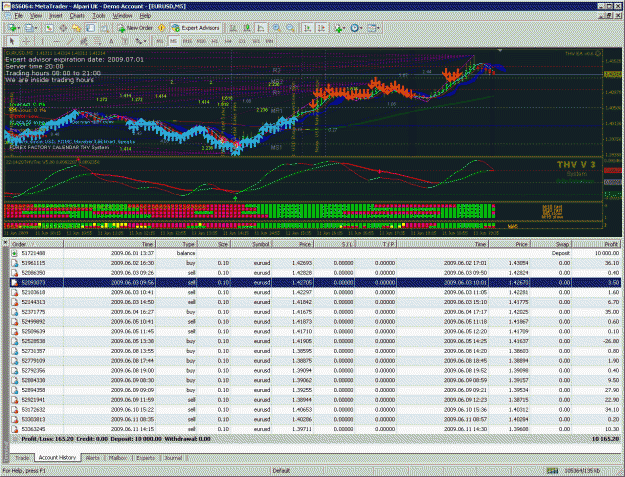Select order 52371775 buy row
Image resolution: width=625 pixels, height=477 pixels.
[x=315, y=312]
